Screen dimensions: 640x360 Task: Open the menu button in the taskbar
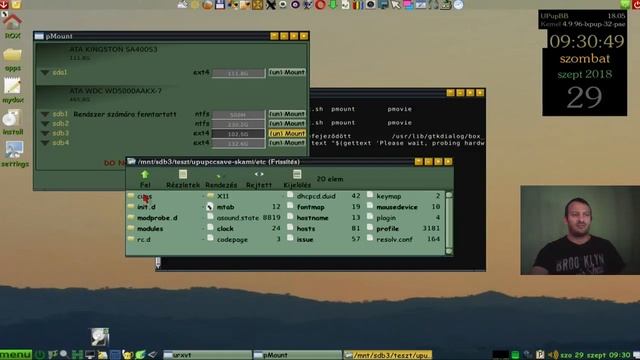tap(16, 355)
